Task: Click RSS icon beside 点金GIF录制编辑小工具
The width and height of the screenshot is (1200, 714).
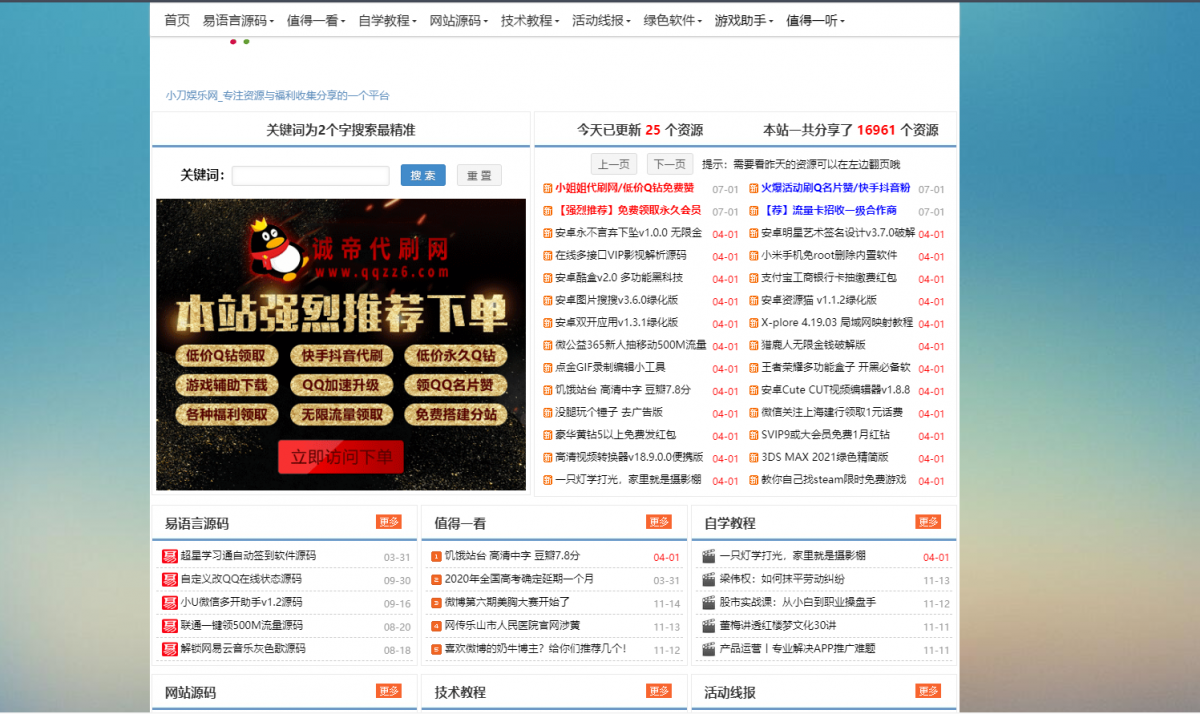Action: coord(547,367)
